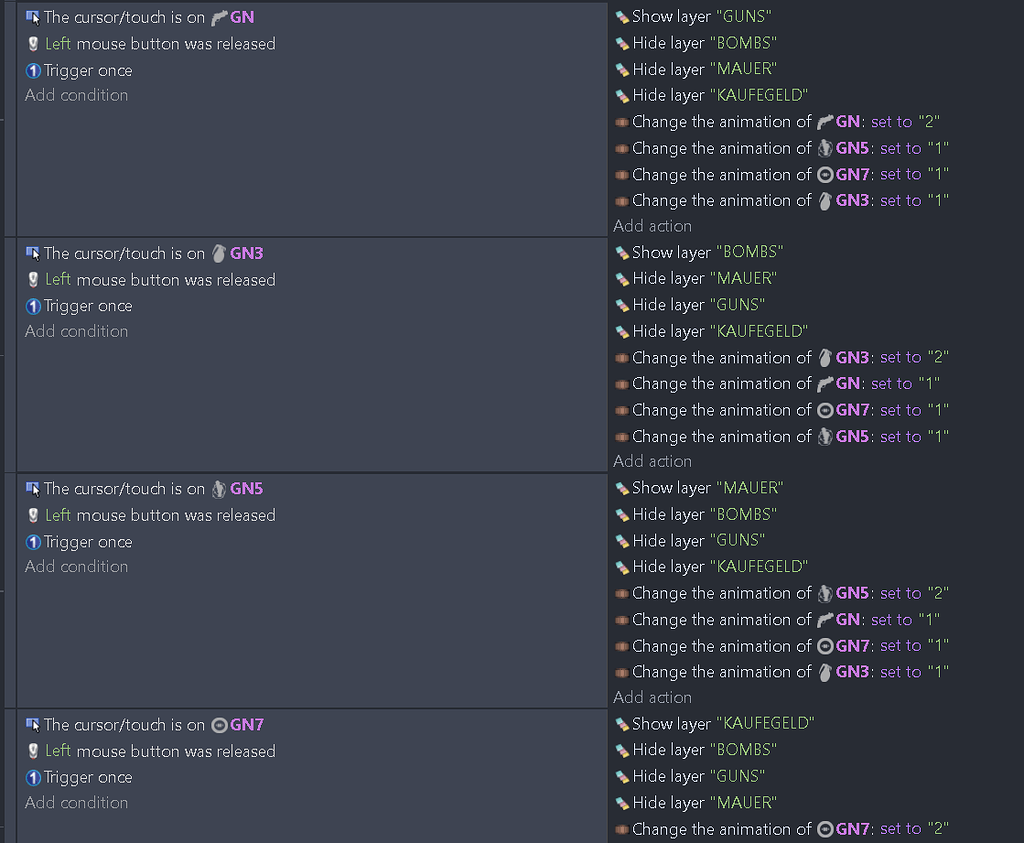The width and height of the screenshot is (1024, 843).
Task: Select the grenade icon beside GN3
Action: coord(218,253)
